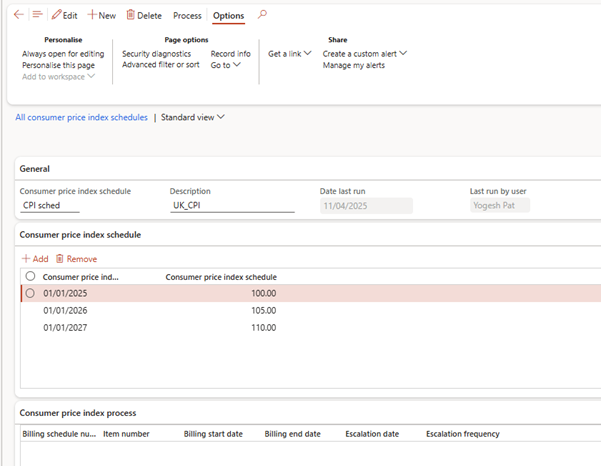Click the 01/01/2025 date cell
The width and height of the screenshot is (601, 466).
click(x=65, y=293)
